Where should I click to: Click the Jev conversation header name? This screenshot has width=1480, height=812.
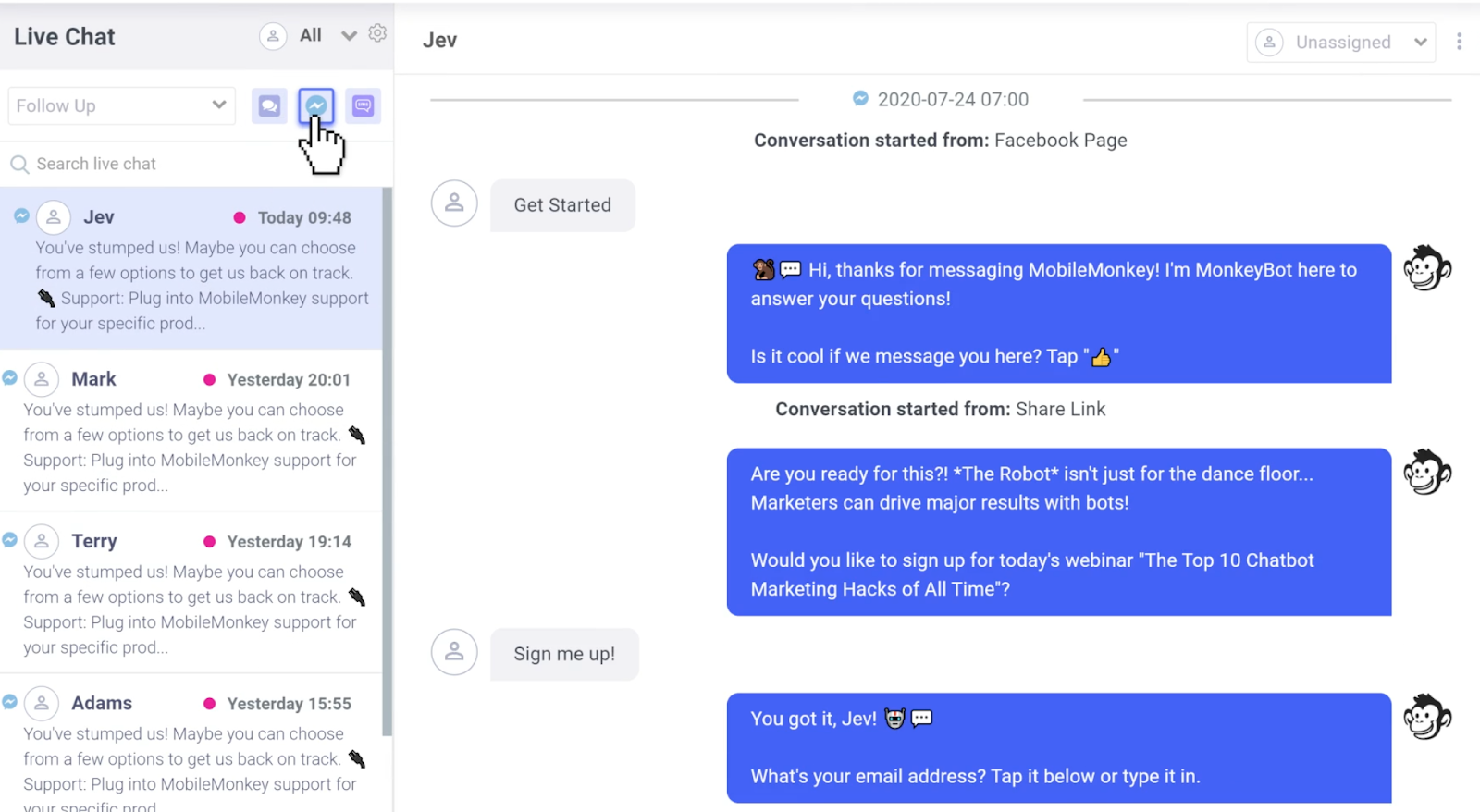439,40
